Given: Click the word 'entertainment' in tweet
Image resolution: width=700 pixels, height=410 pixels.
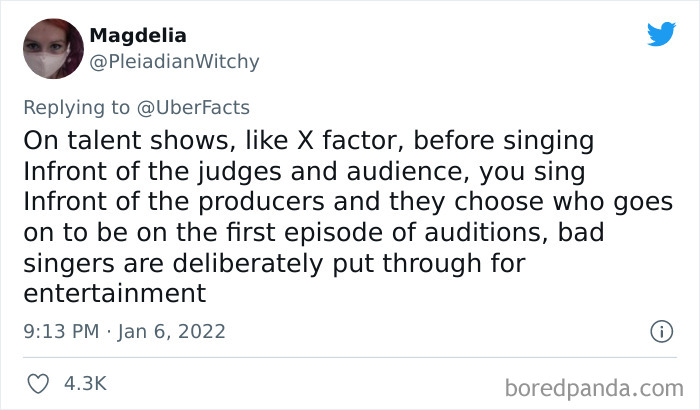Looking at the screenshot, I should click(113, 294).
